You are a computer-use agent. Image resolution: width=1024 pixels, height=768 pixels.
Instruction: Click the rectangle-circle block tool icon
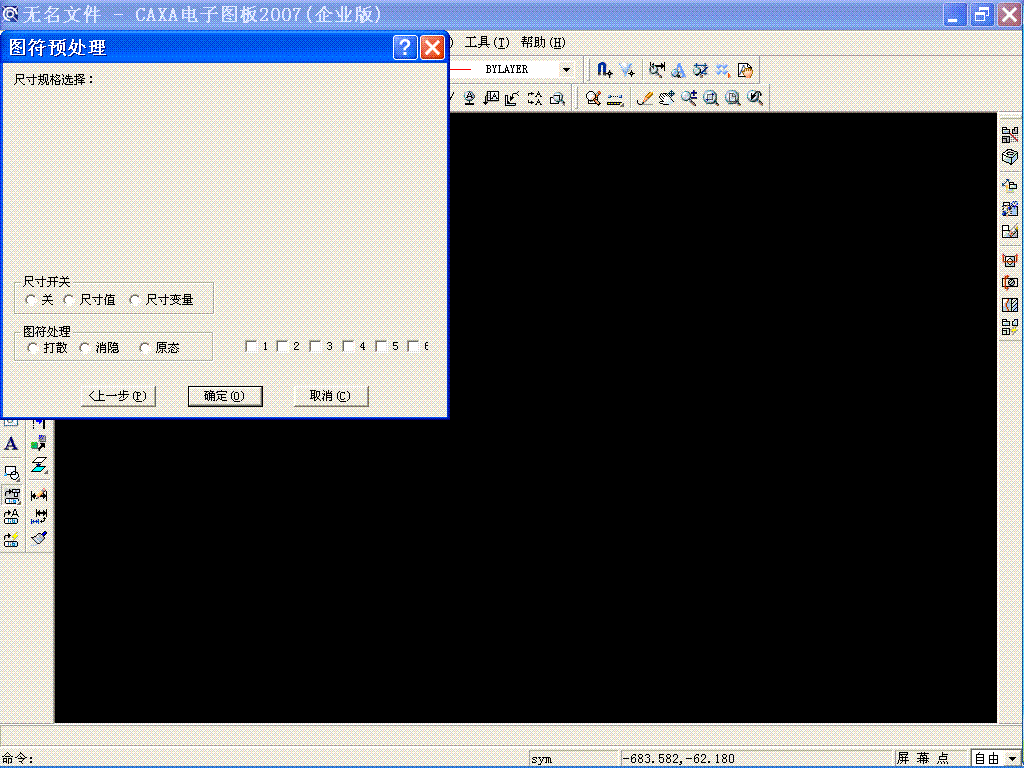point(12,472)
